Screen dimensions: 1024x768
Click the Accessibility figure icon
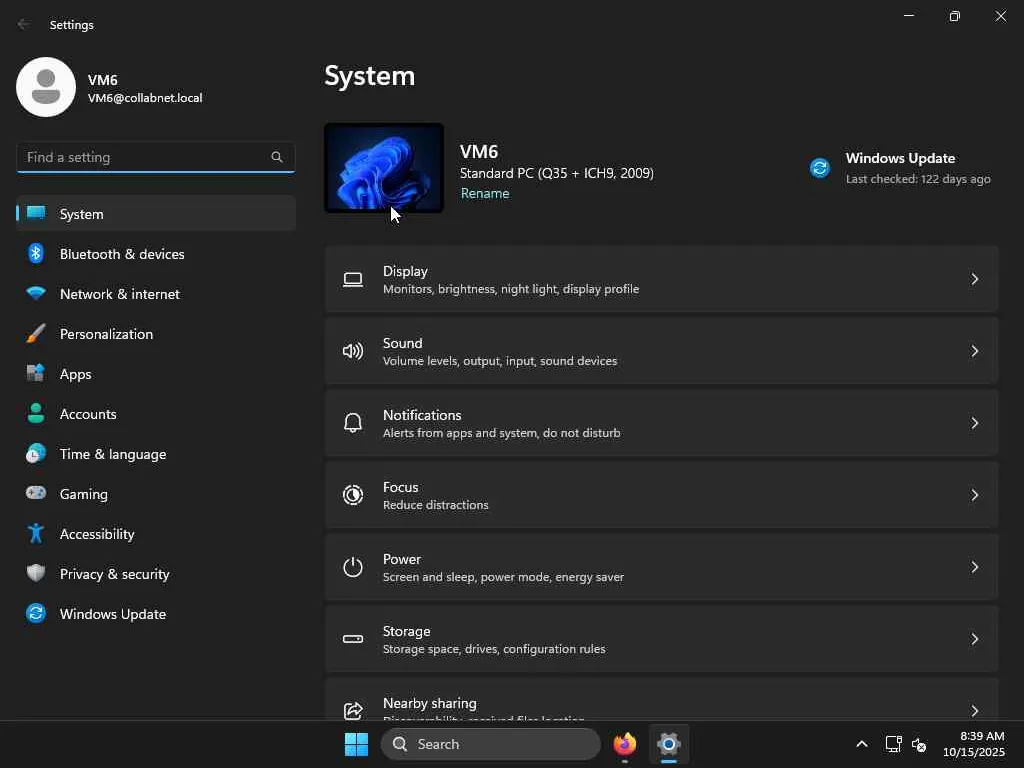(36, 534)
